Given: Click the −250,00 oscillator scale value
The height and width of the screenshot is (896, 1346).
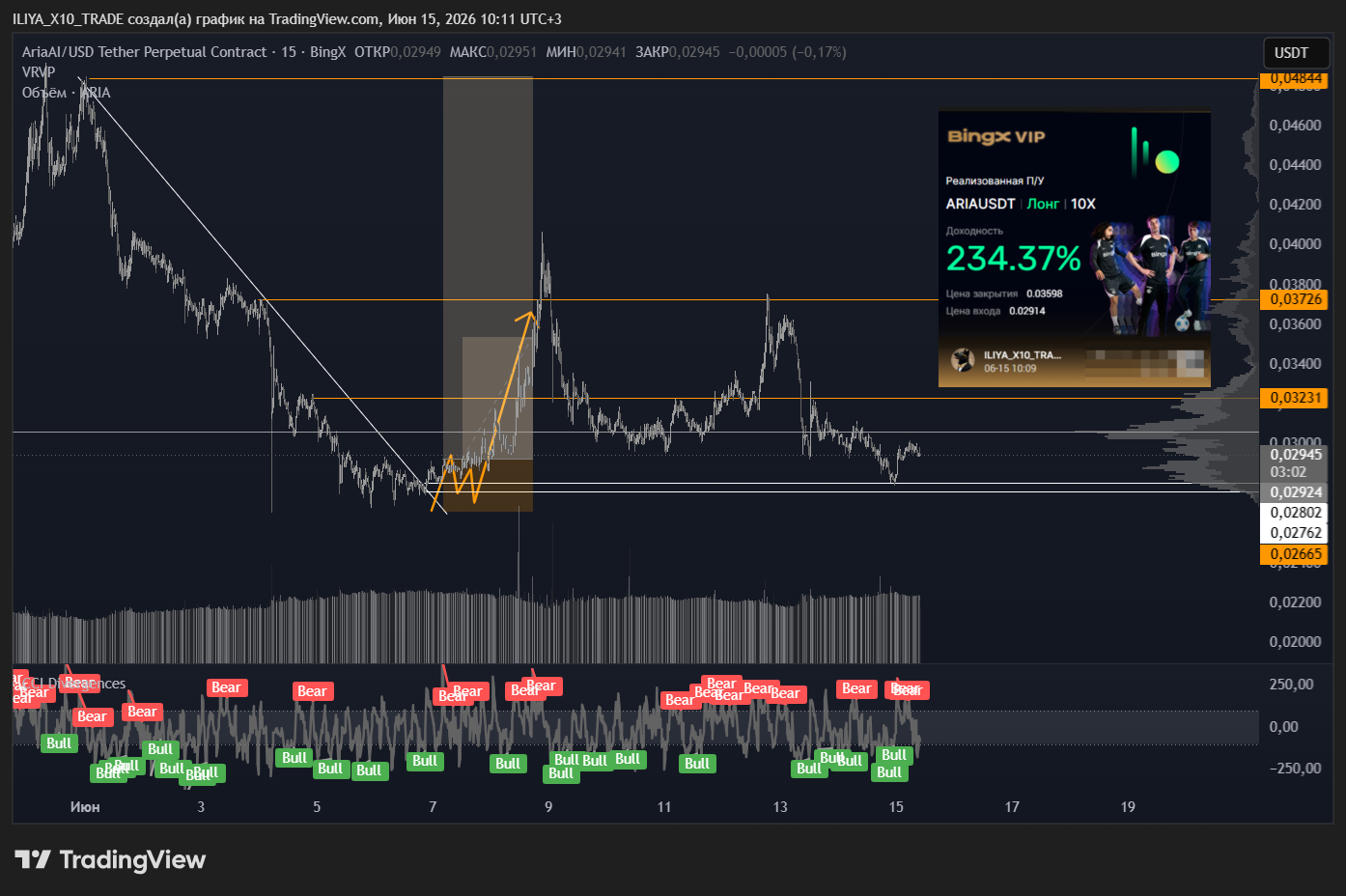Looking at the screenshot, I should pos(1295,769).
